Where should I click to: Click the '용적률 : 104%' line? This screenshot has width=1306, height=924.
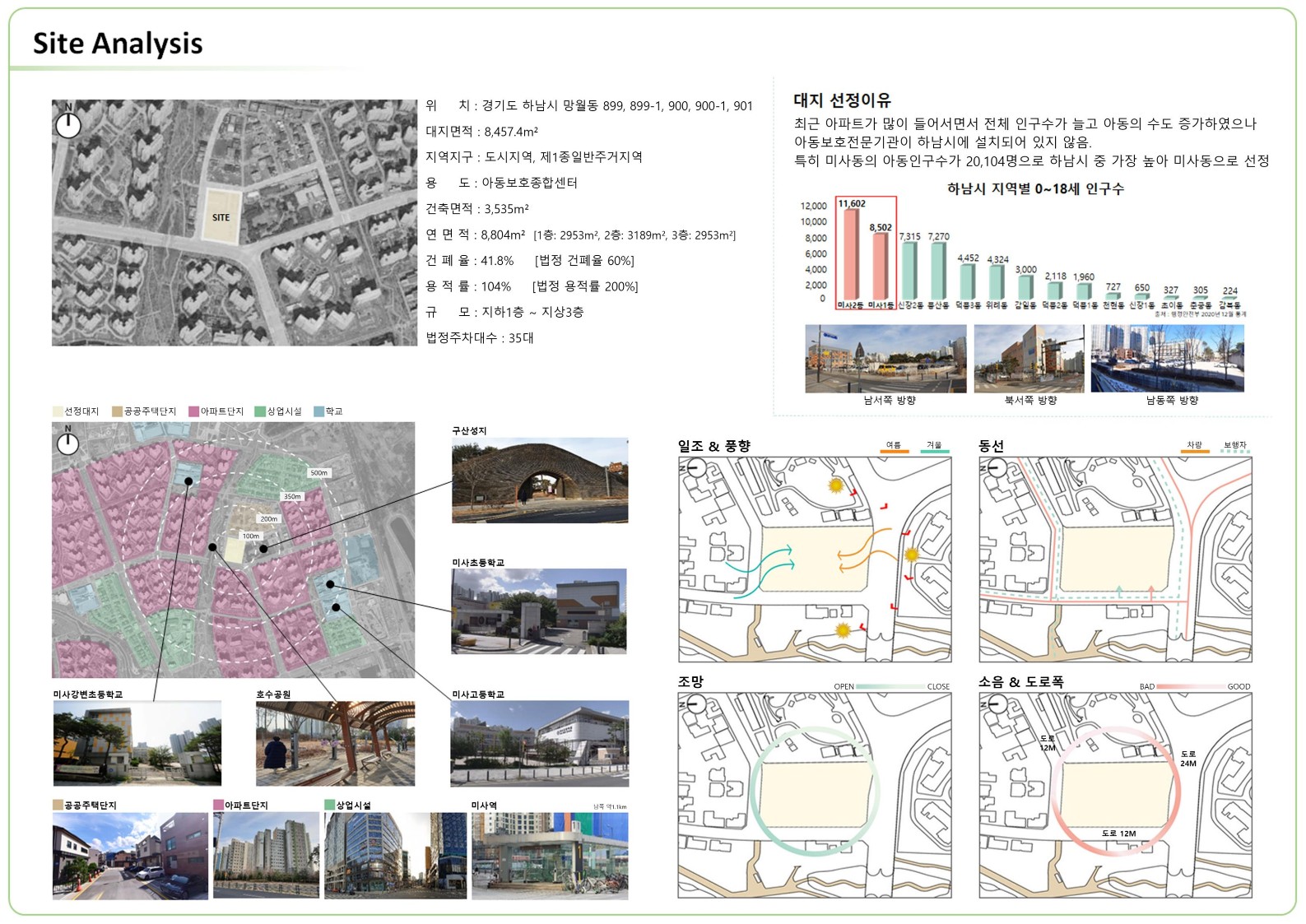(x=468, y=286)
